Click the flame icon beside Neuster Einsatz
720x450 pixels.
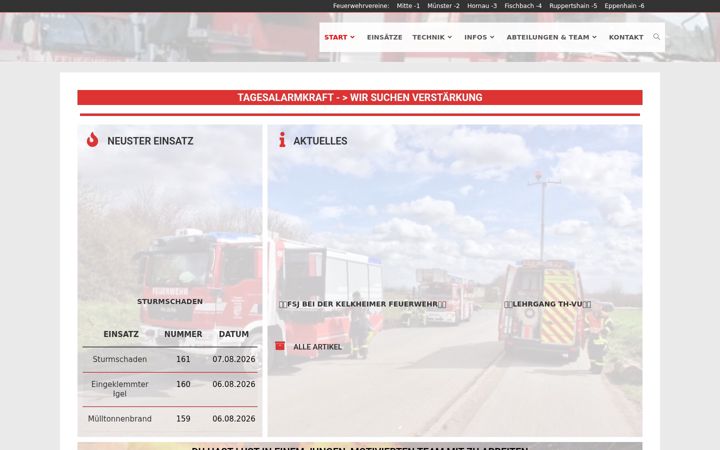(x=92, y=140)
